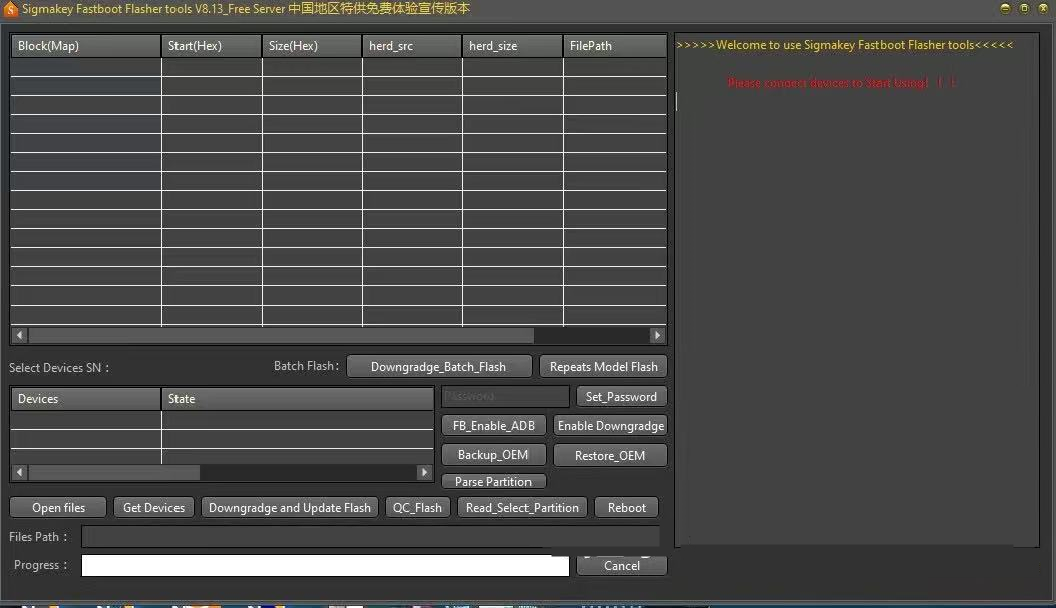Viewport: 1056px width, 608px height.
Task: Click the Devices list horizontal scrollbar thumb
Action: 114,472
